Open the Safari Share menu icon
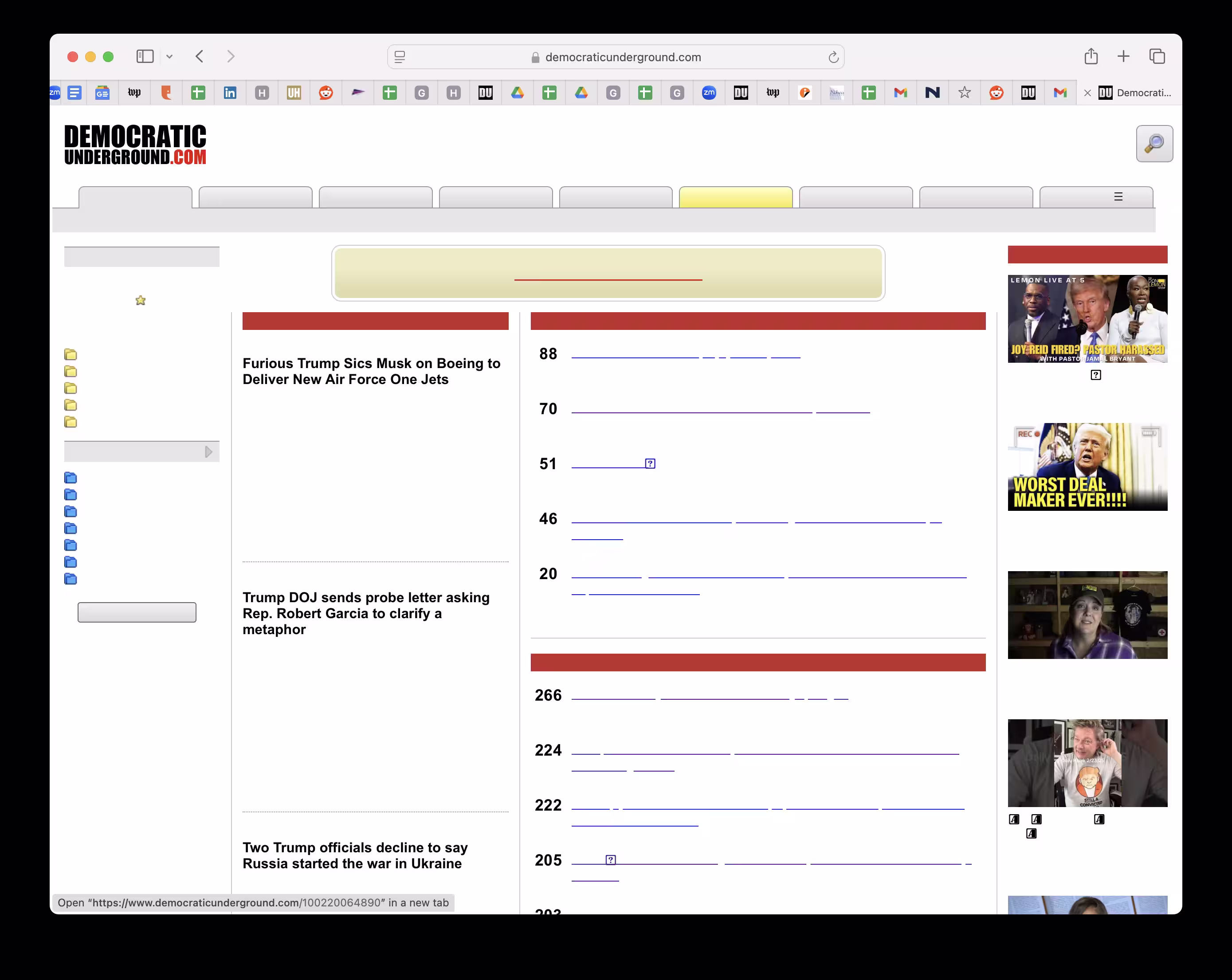 [1091, 57]
